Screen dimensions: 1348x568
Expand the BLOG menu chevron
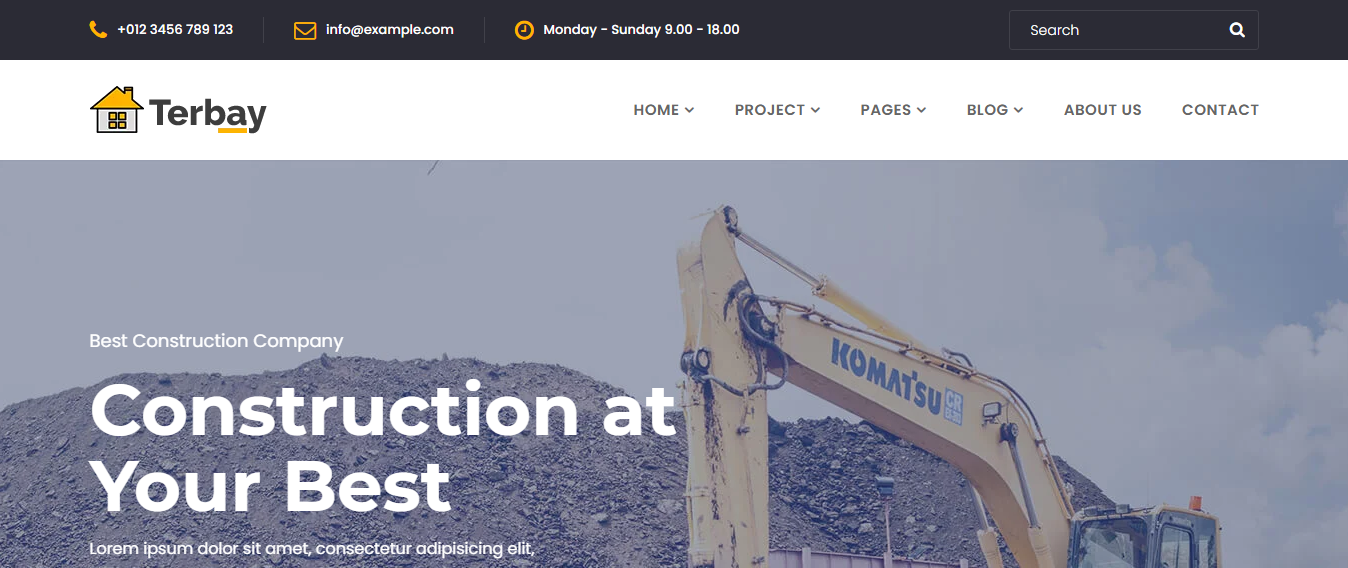pyautogui.click(x=1019, y=110)
